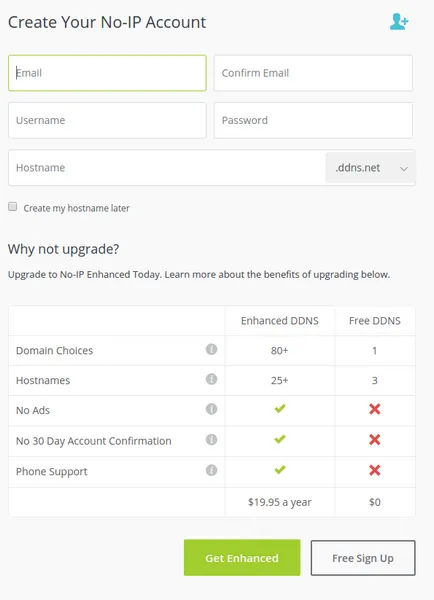Open info icon for Domain Choices
Image resolution: width=434 pixels, height=600 pixels.
click(x=211, y=349)
